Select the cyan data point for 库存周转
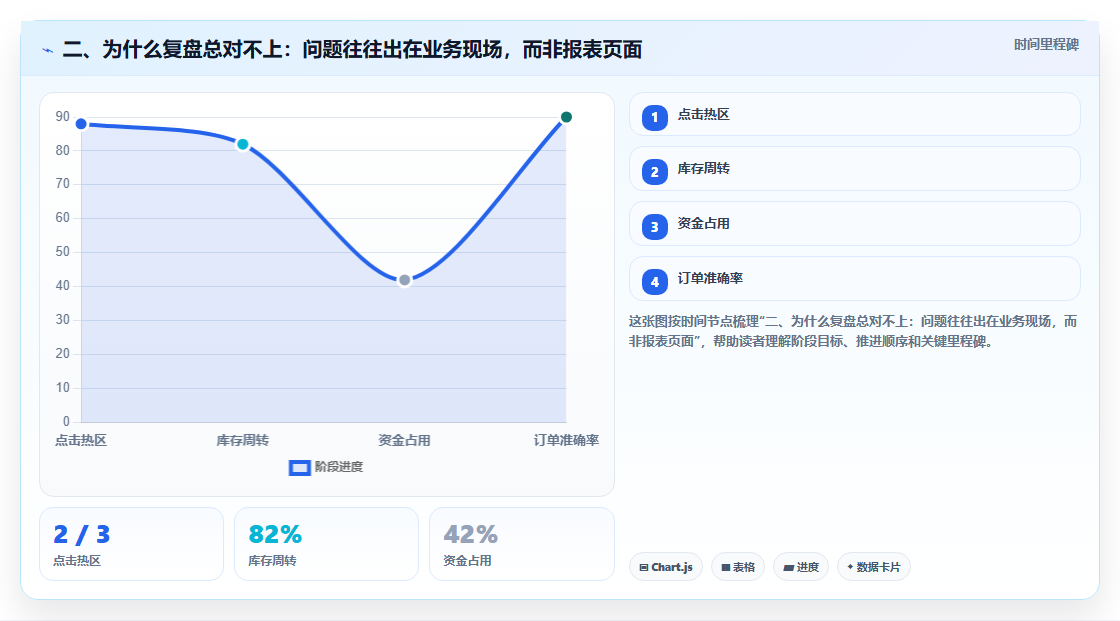The width and height of the screenshot is (1120, 621). pyautogui.click(x=243, y=144)
